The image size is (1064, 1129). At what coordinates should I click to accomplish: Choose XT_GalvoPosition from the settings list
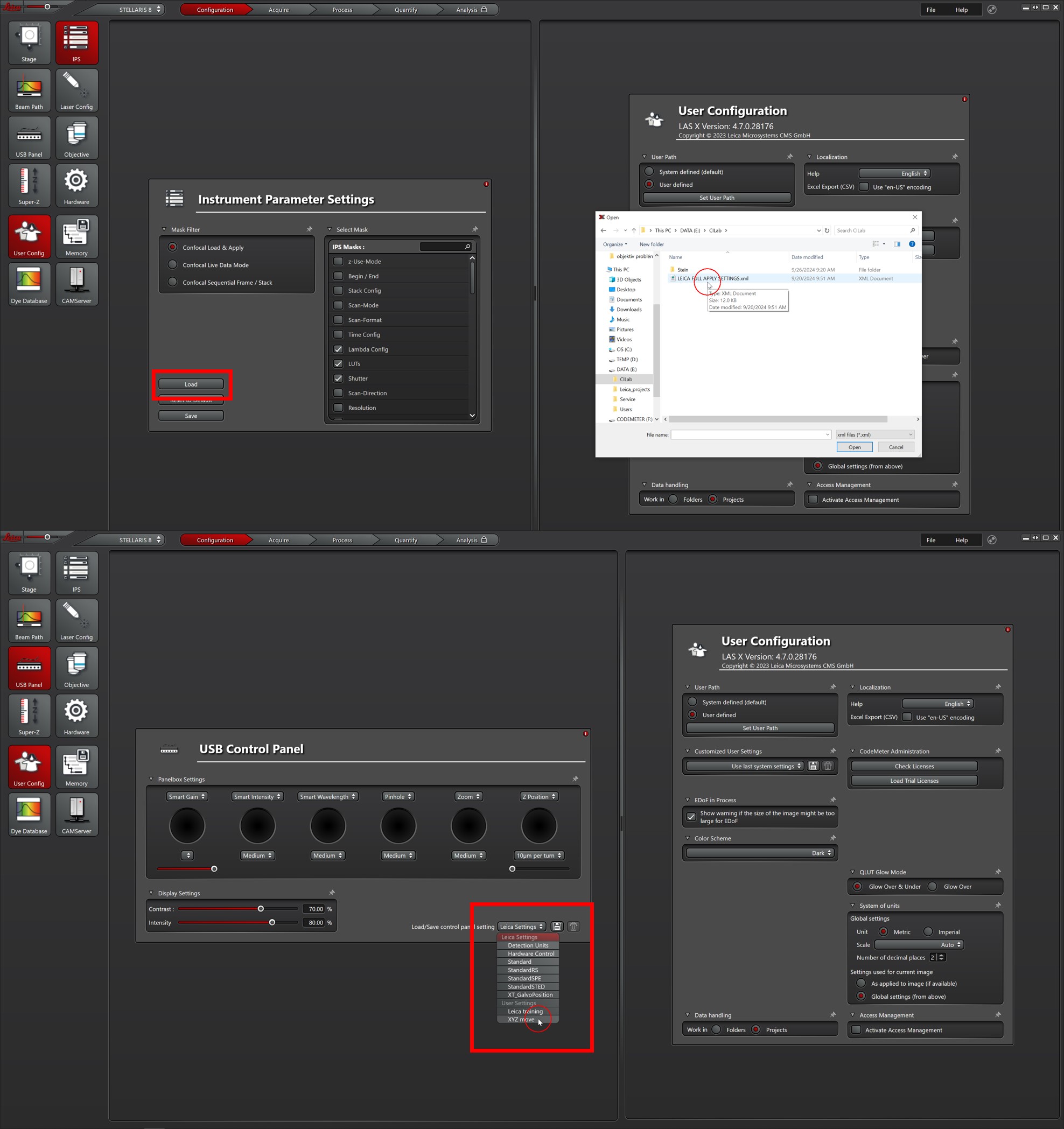(x=528, y=994)
